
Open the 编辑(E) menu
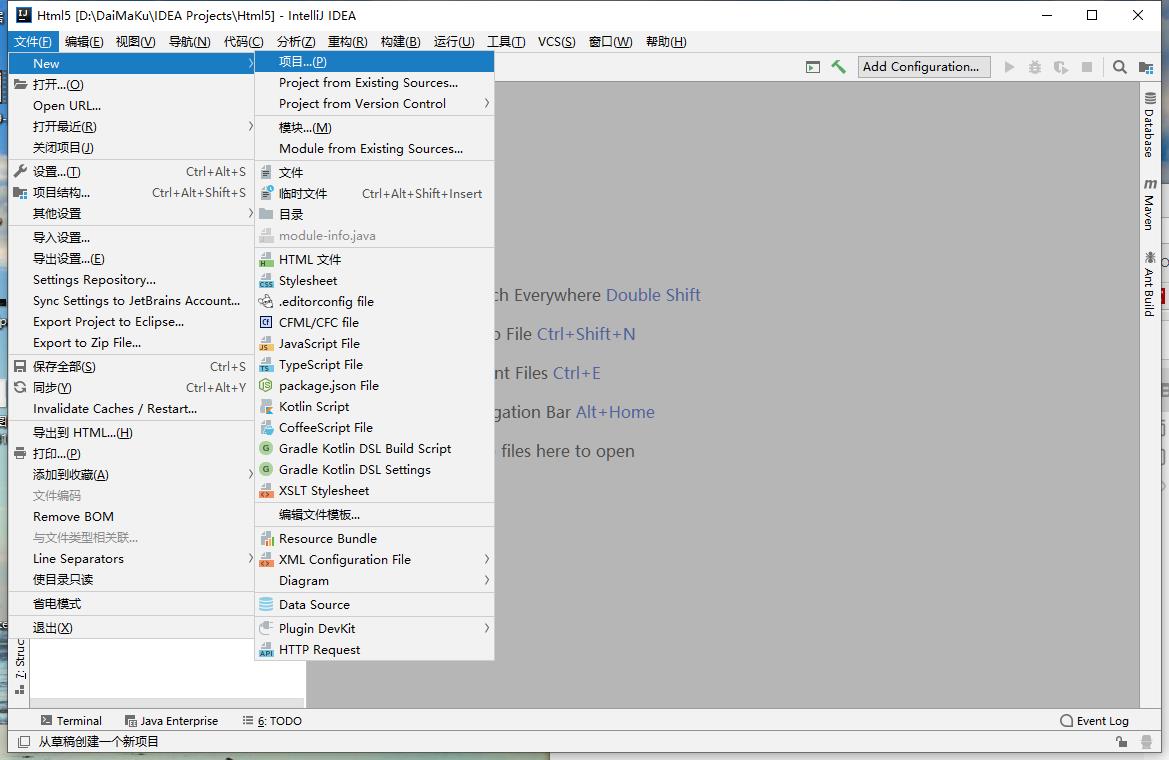(x=84, y=42)
